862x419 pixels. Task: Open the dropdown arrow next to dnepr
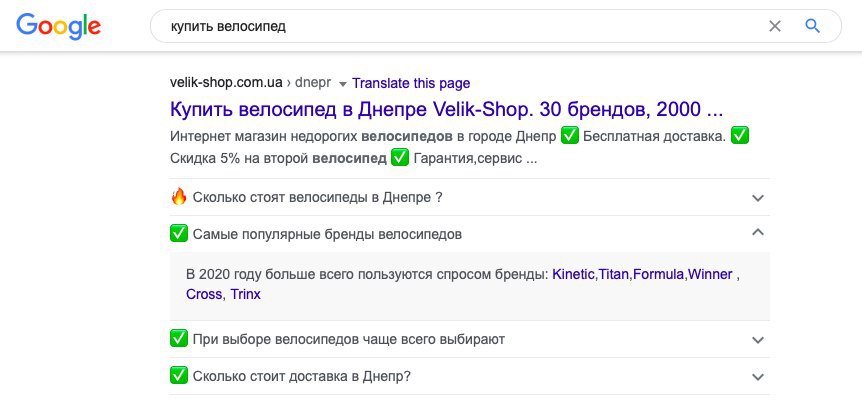pyautogui.click(x=342, y=84)
